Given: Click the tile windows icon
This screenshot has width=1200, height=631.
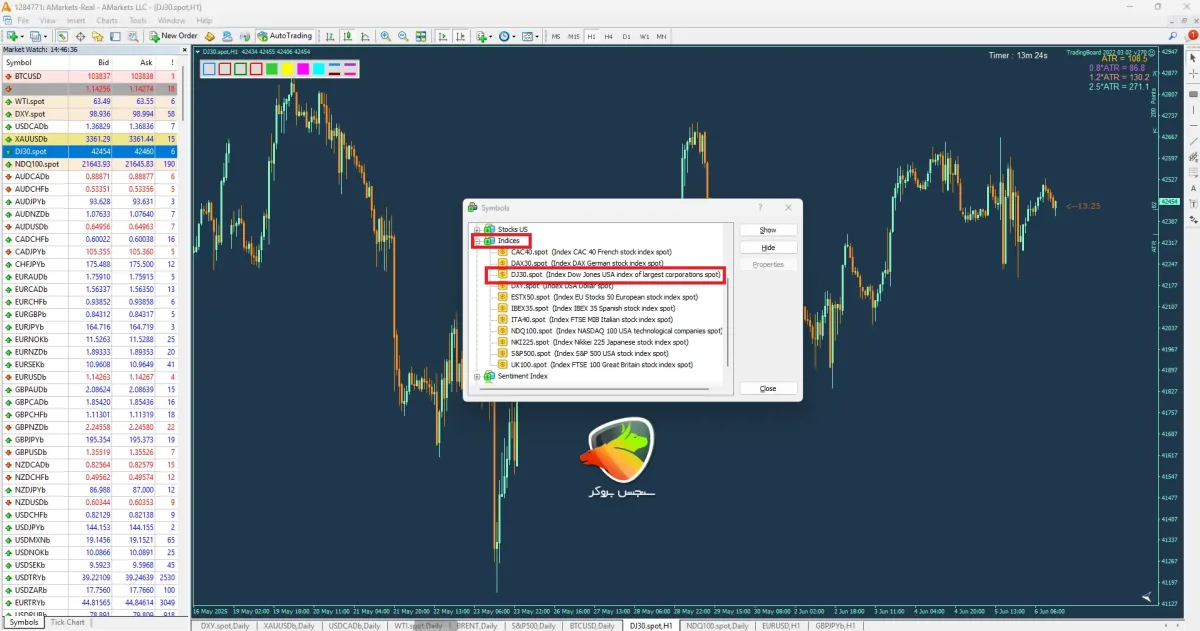Looking at the screenshot, I should [421, 36].
